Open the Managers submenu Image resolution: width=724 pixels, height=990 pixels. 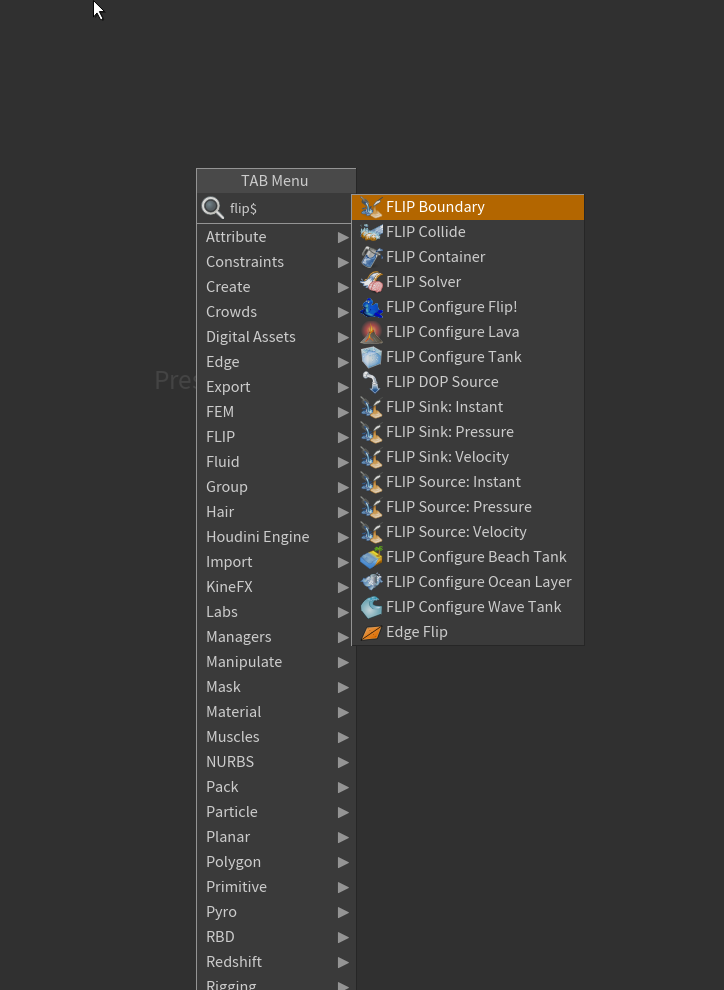click(276, 637)
